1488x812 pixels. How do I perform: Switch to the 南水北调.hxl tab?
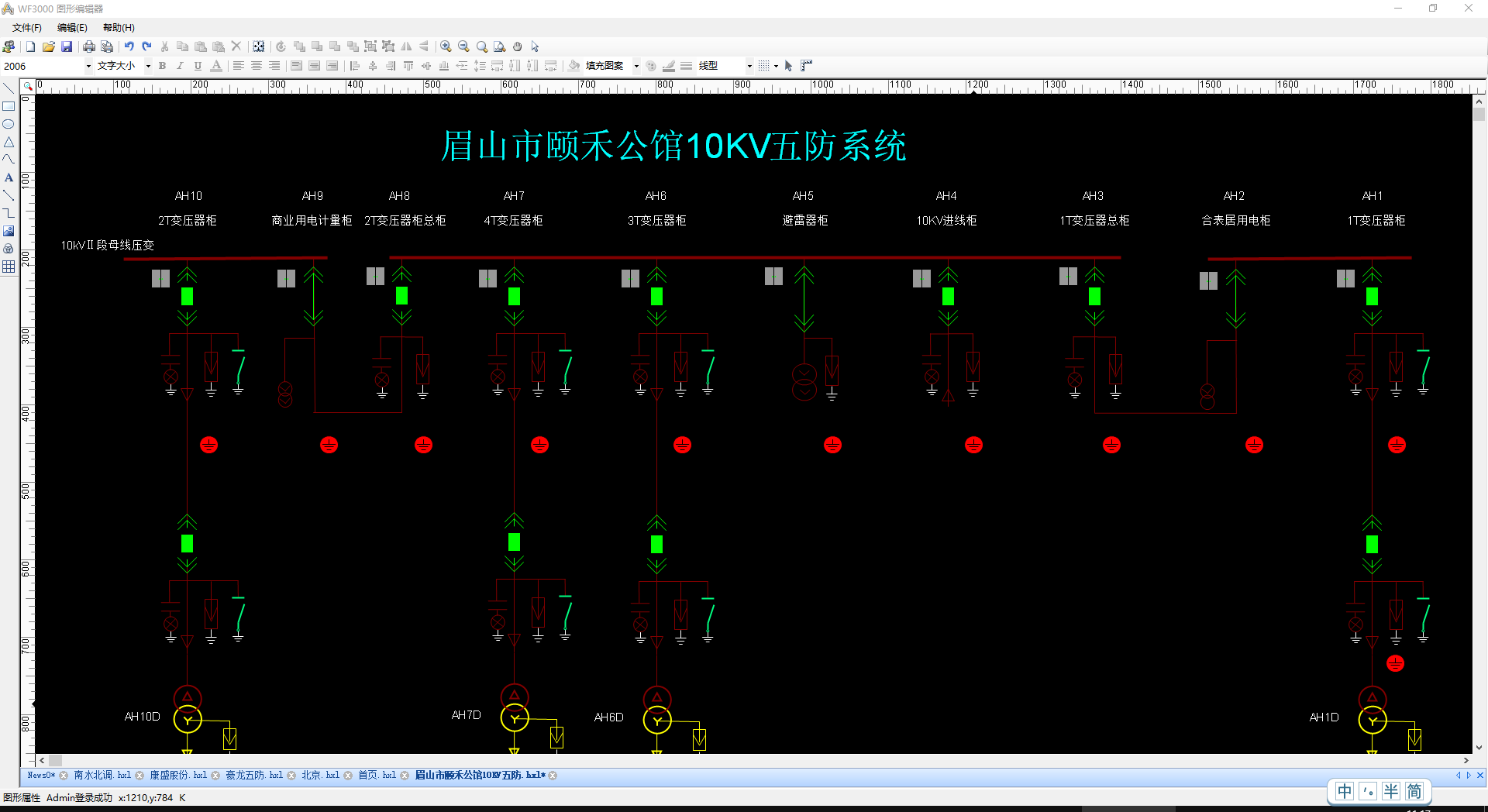pos(102,775)
